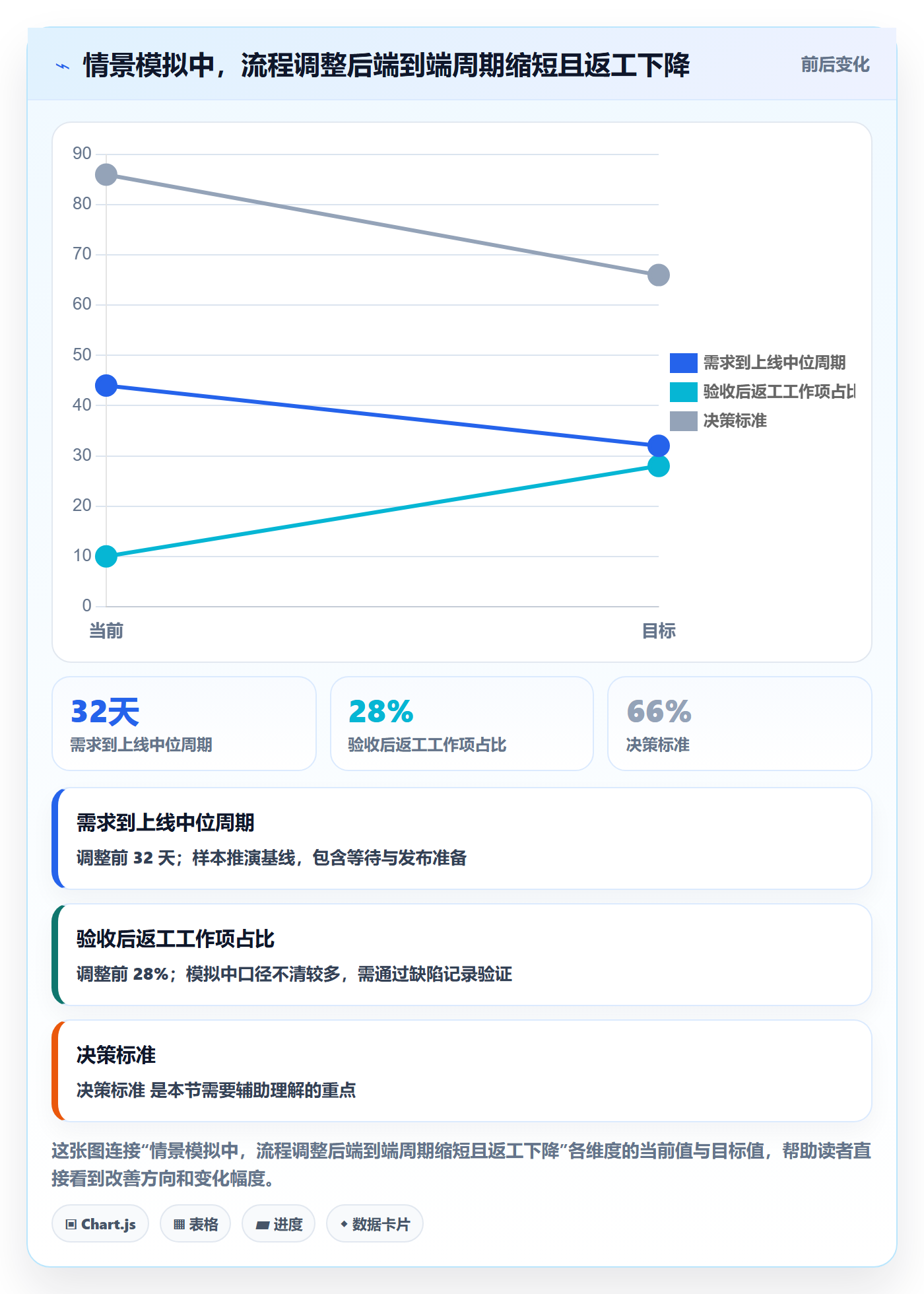
Task: Click the 验收后返工工作项占比 legend label
Action: 779,392
